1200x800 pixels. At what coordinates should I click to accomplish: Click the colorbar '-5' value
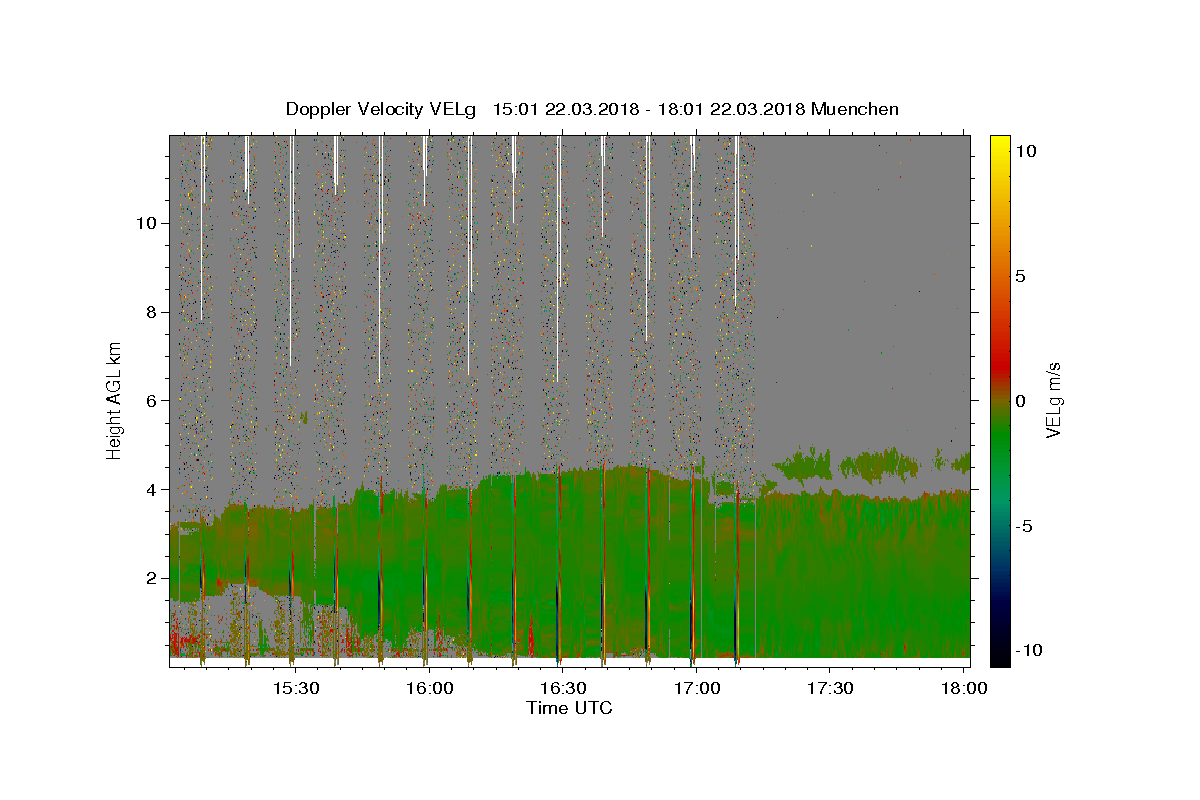click(1024, 526)
